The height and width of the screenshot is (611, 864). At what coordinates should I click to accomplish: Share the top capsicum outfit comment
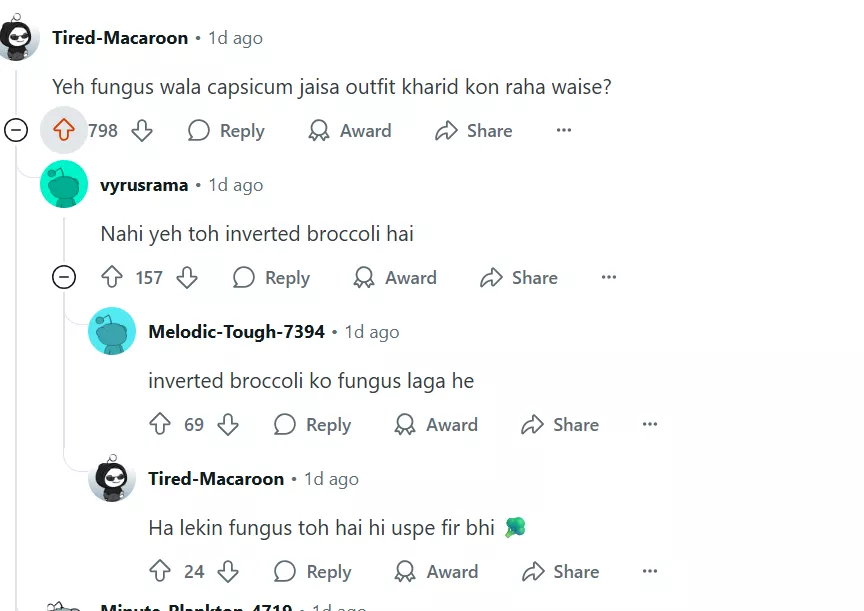pyautogui.click(x=473, y=131)
